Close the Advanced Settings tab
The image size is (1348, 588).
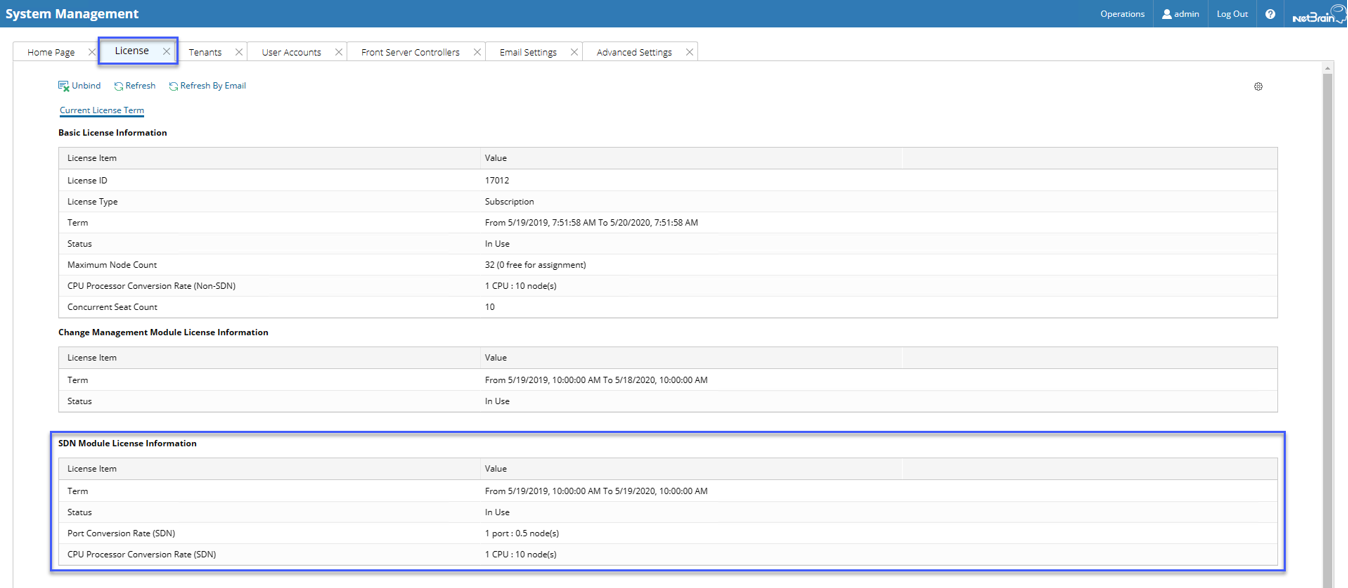point(689,52)
